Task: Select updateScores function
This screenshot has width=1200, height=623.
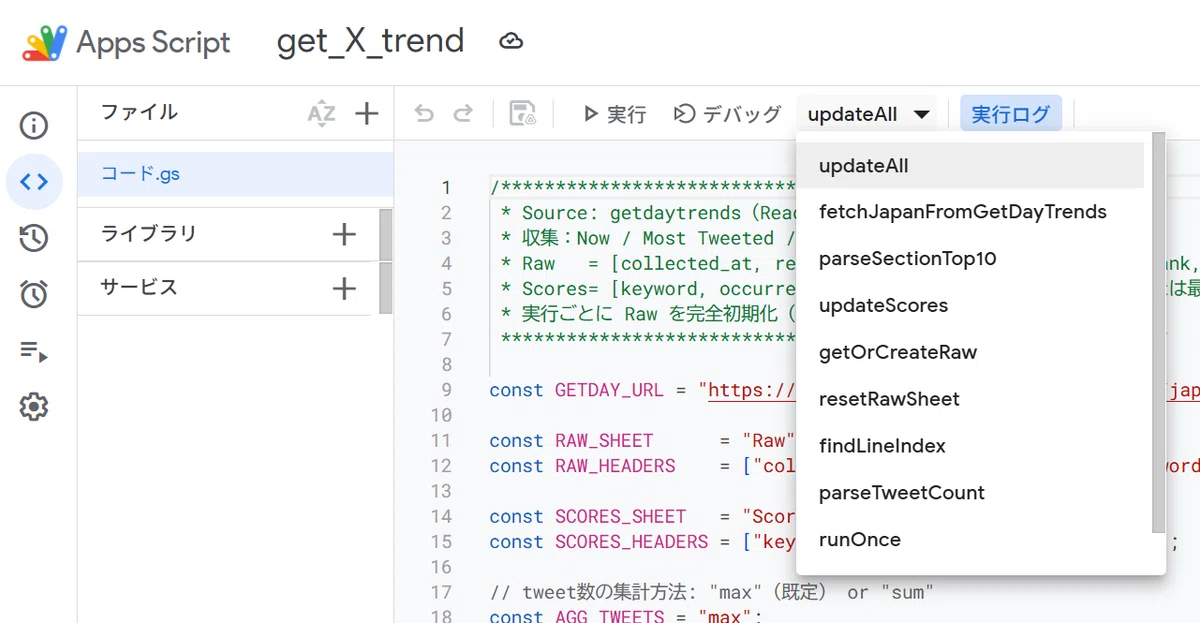Action: point(970,306)
